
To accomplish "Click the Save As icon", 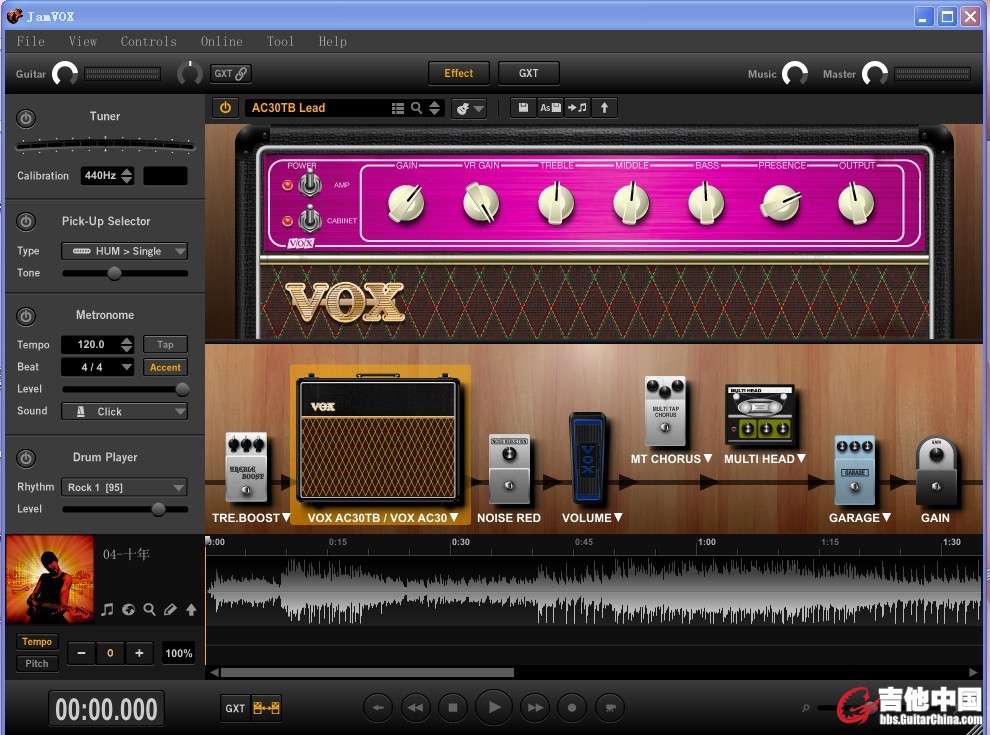I will [x=550, y=108].
